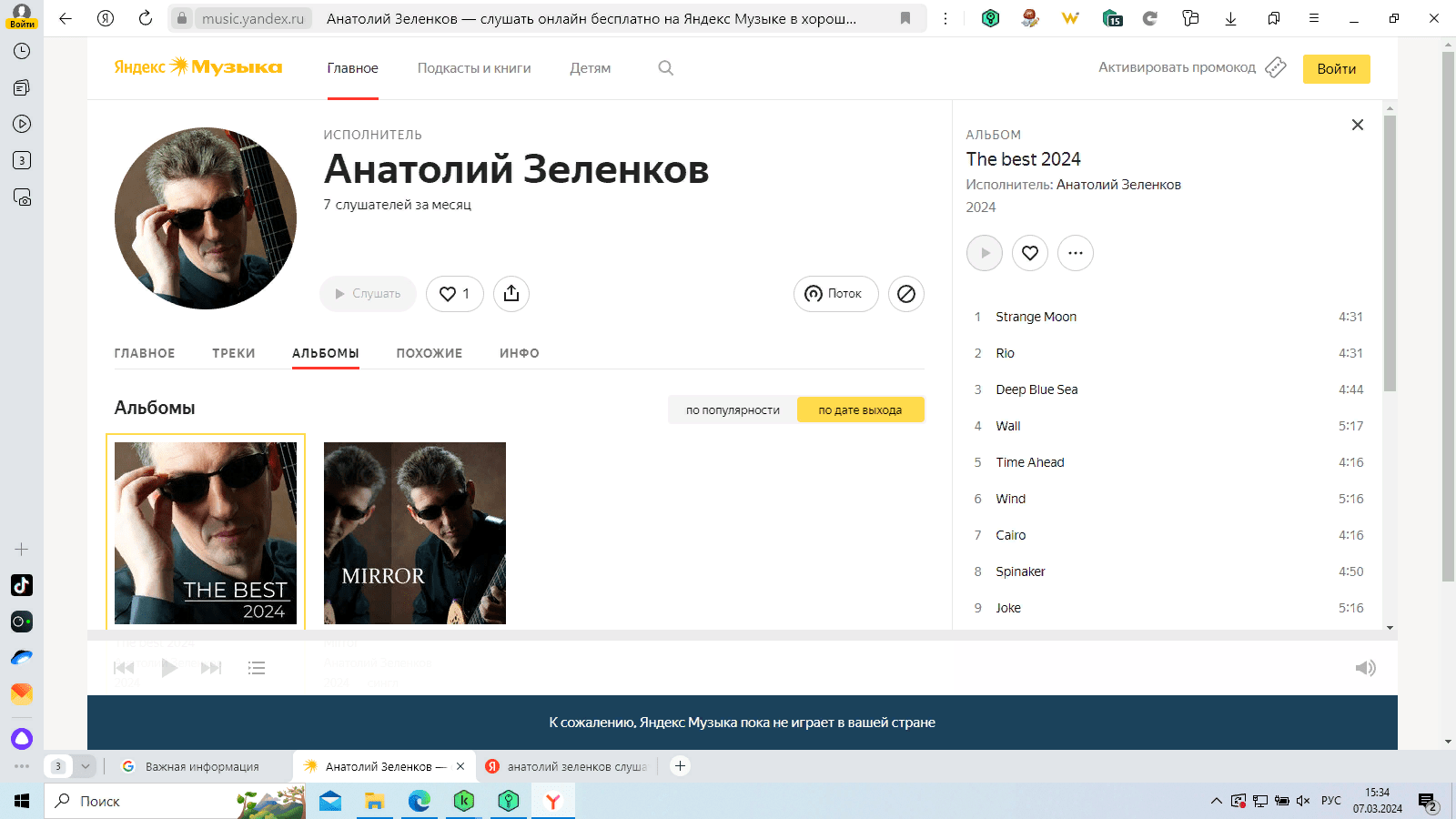1456x819 pixels.
Task: Sort albums by popularity
Action: [733, 409]
